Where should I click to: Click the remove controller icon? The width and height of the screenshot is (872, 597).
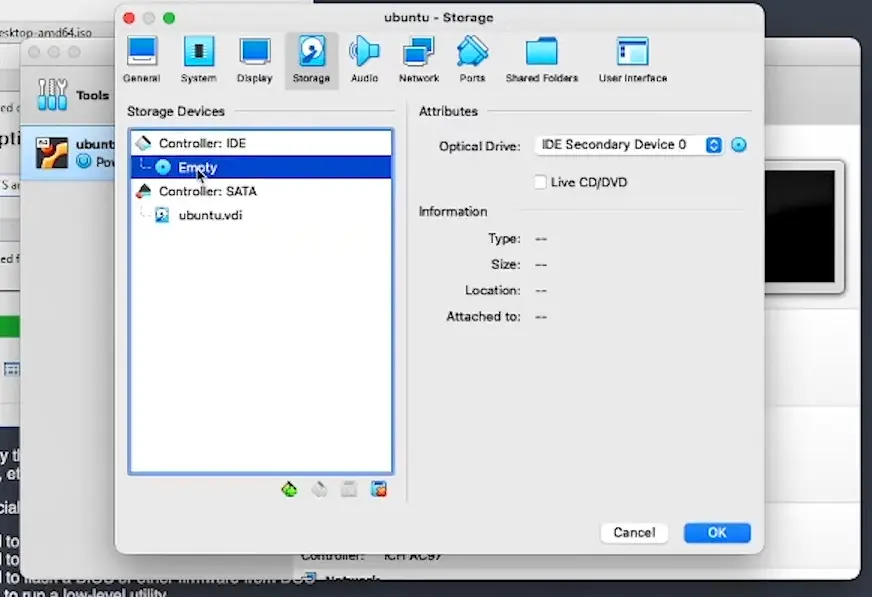tap(319, 489)
